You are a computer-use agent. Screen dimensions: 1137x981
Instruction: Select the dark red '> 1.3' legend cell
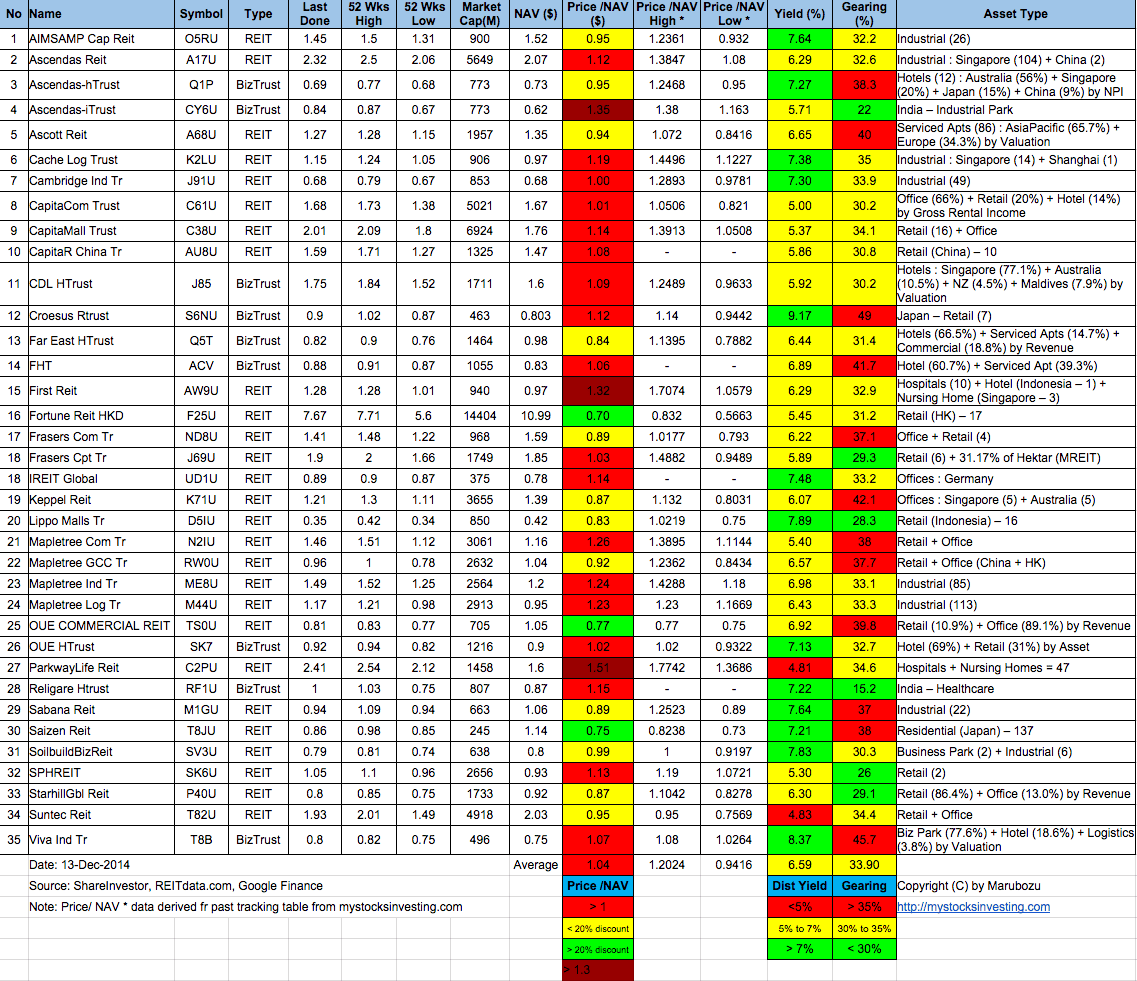598,970
